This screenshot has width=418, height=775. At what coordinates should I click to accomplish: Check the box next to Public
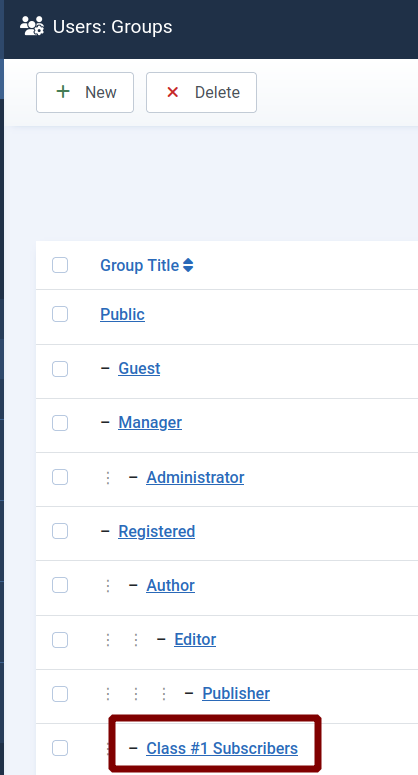60,314
